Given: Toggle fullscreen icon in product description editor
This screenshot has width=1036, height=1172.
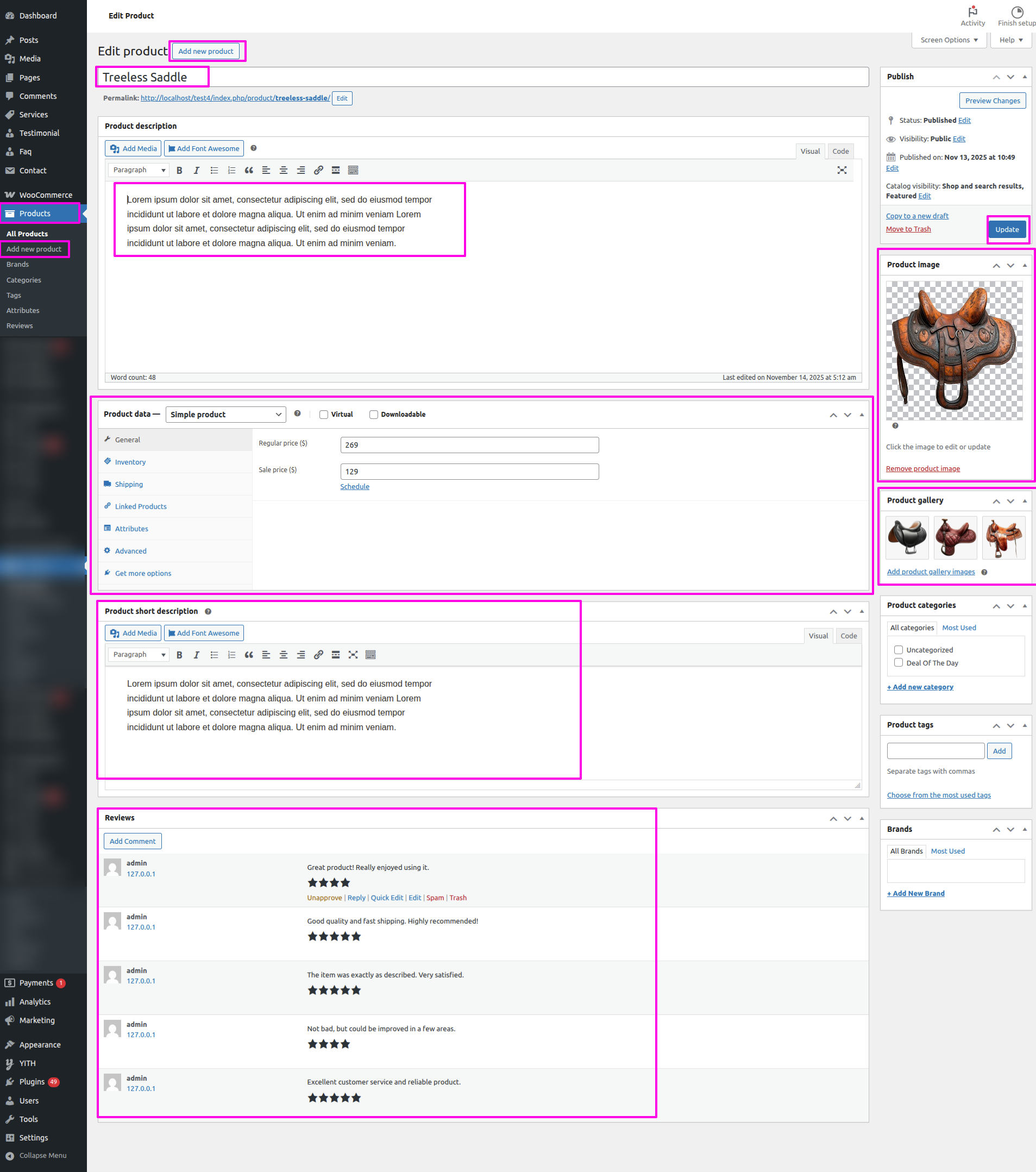Looking at the screenshot, I should [842, 170].
